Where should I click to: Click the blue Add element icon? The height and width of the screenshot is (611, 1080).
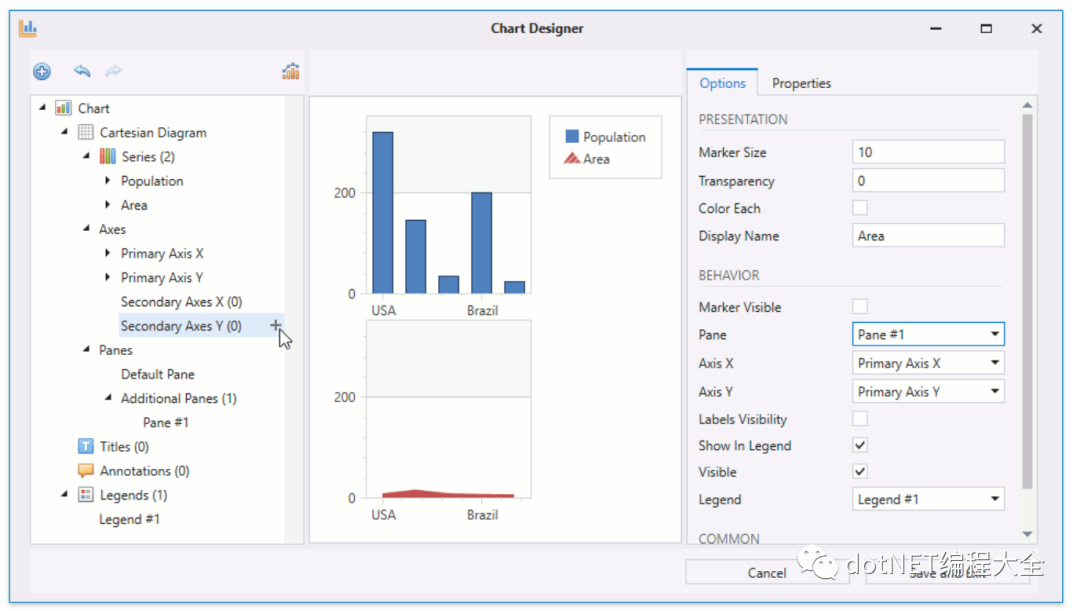(x=42, y=71)
